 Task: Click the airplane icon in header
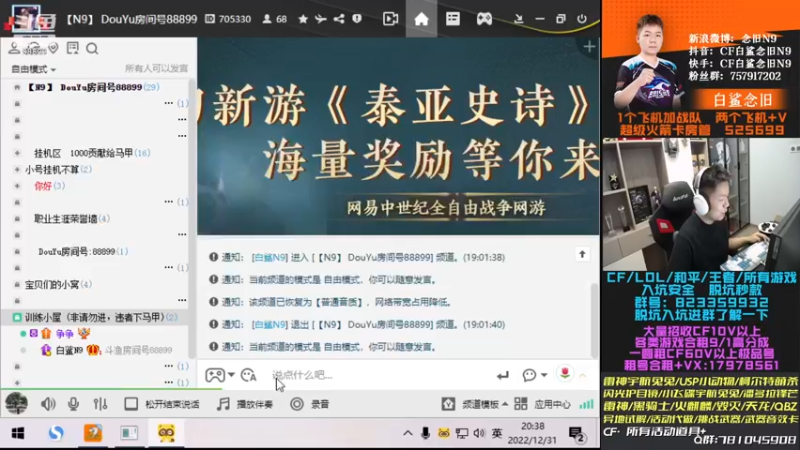pyautogui.click(x=320, y=19)
